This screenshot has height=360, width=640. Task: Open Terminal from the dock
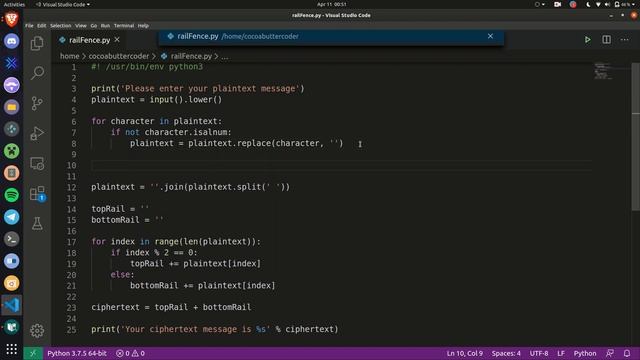[x=11, y=239]
